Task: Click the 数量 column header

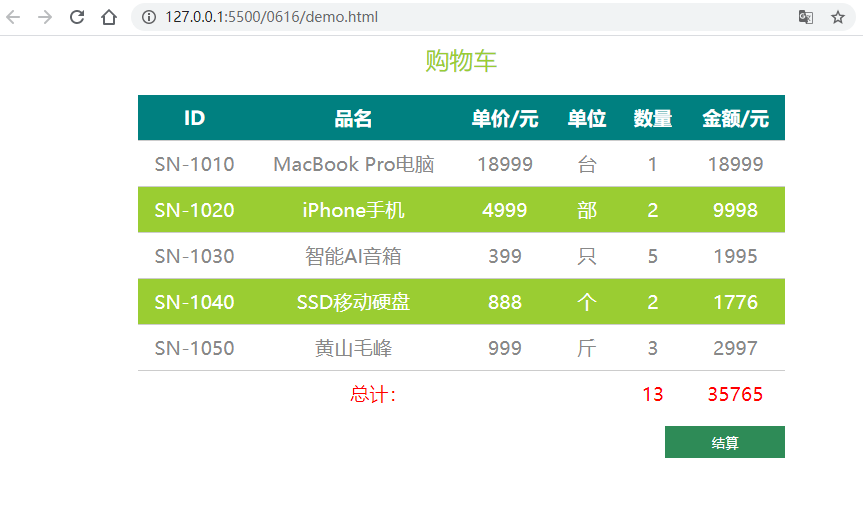Action: 653,118
